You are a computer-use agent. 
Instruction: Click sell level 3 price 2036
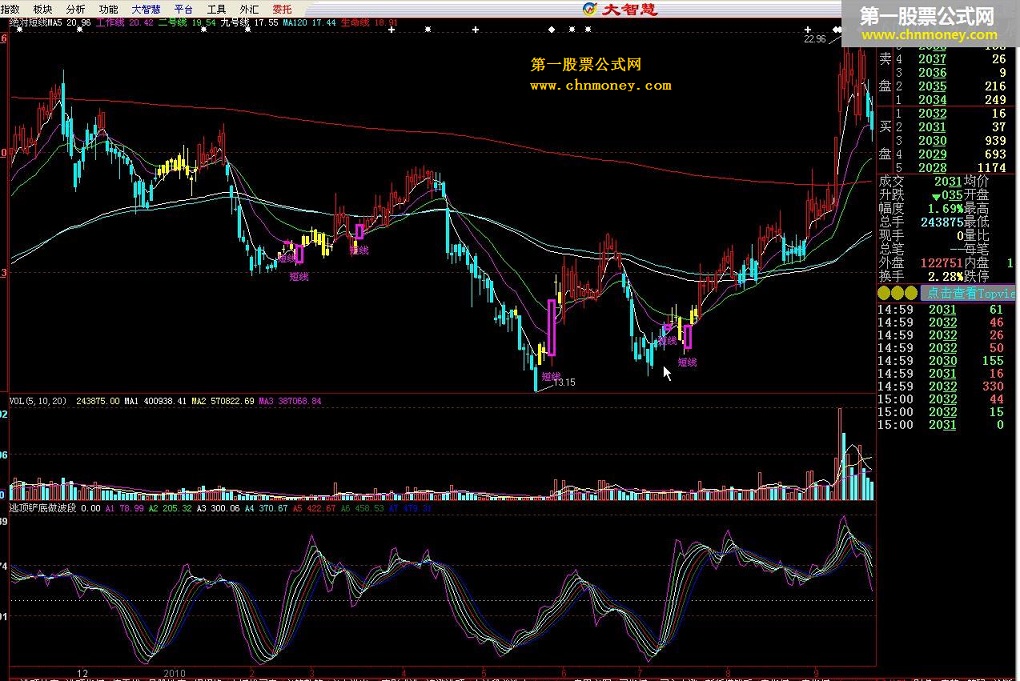(932, 73)
